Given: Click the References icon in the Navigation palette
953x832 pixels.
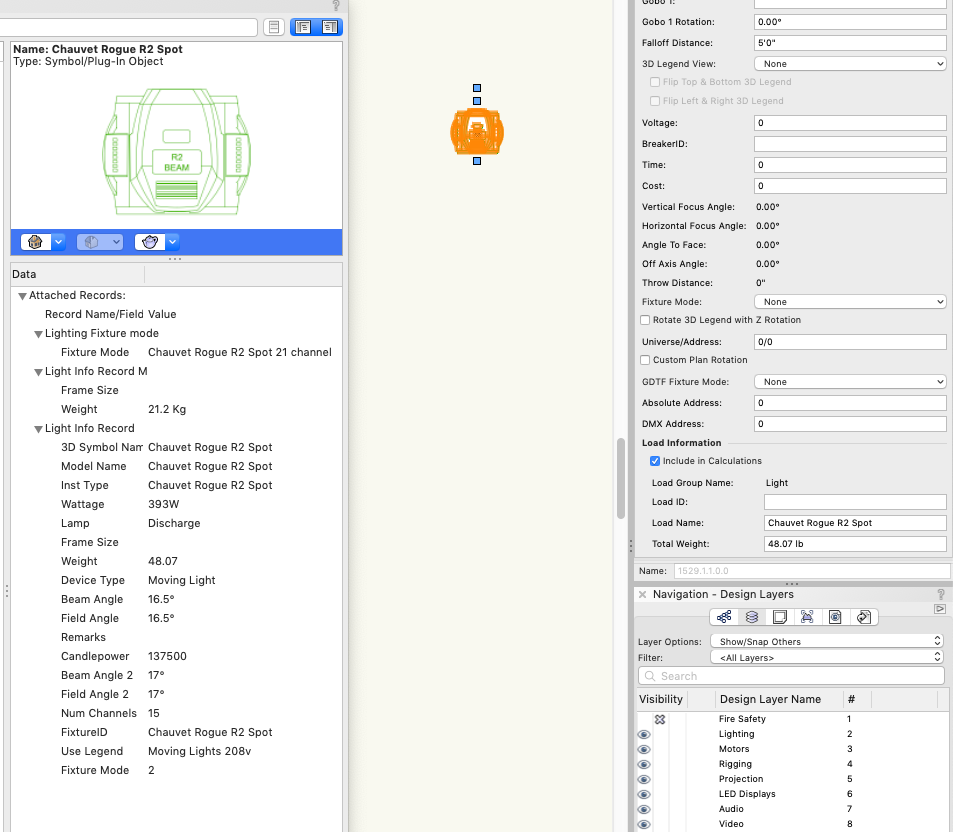Looking at the screenshot, I should click(864, 617).
